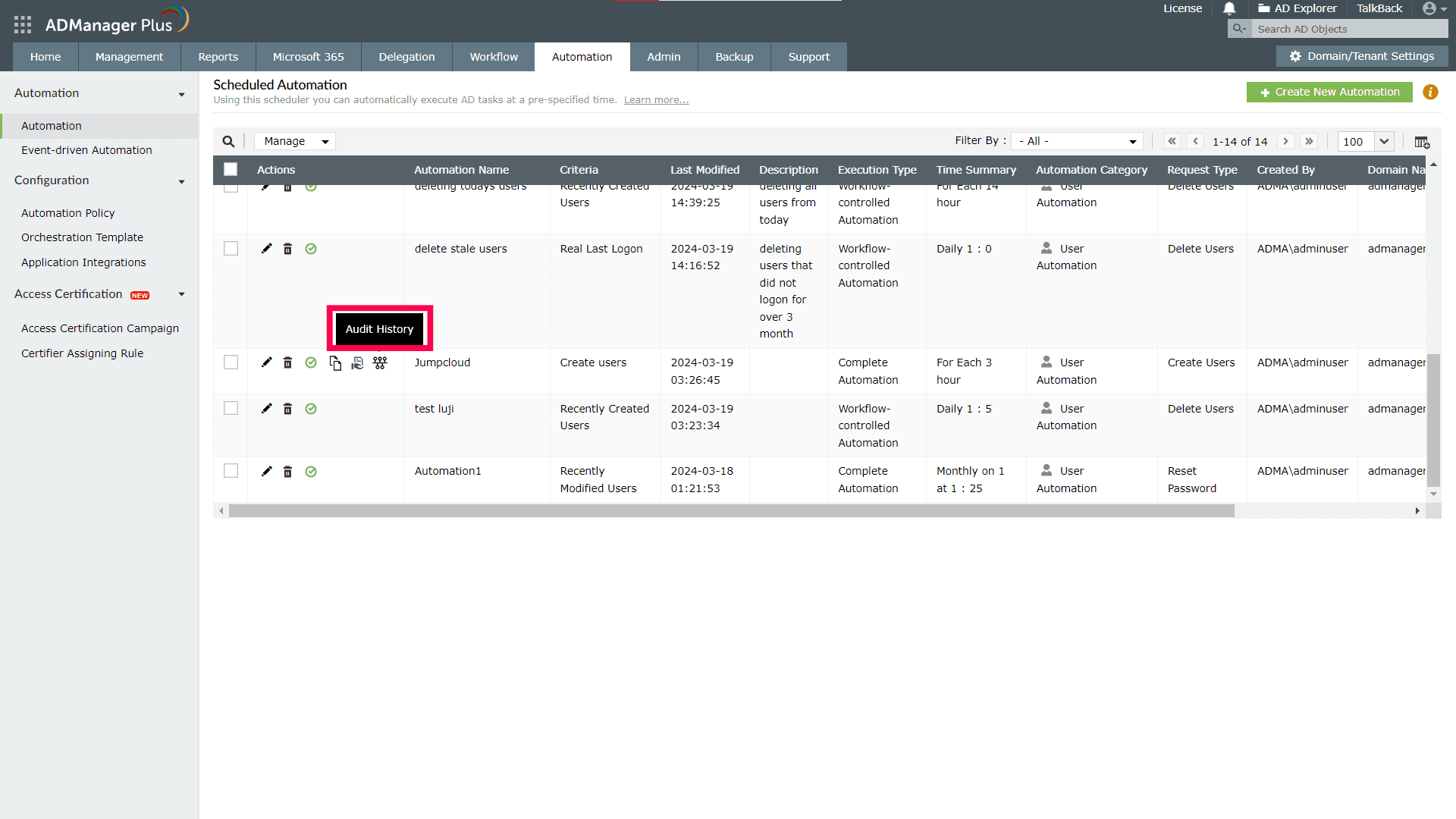Select the checkbox for the Automation1 row
Viewport: 1456px width, 819px height.
pos(231,470)
